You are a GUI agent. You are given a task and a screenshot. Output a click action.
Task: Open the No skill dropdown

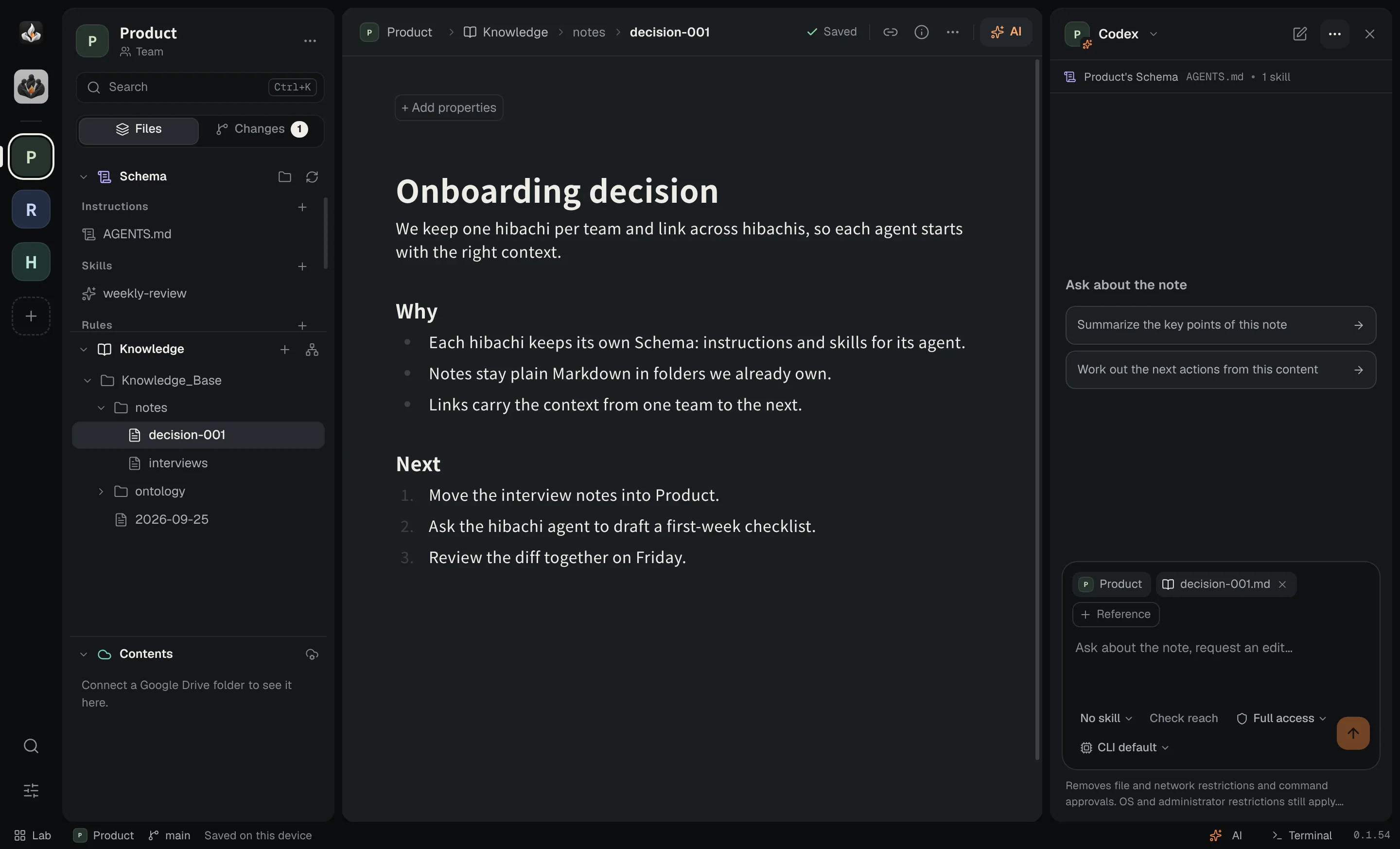1106,718
